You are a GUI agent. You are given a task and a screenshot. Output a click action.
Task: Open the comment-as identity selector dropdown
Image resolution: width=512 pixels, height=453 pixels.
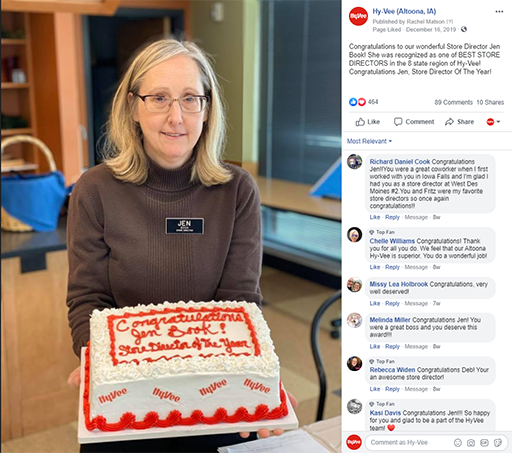pyautogui.click(x=493, y=122)
